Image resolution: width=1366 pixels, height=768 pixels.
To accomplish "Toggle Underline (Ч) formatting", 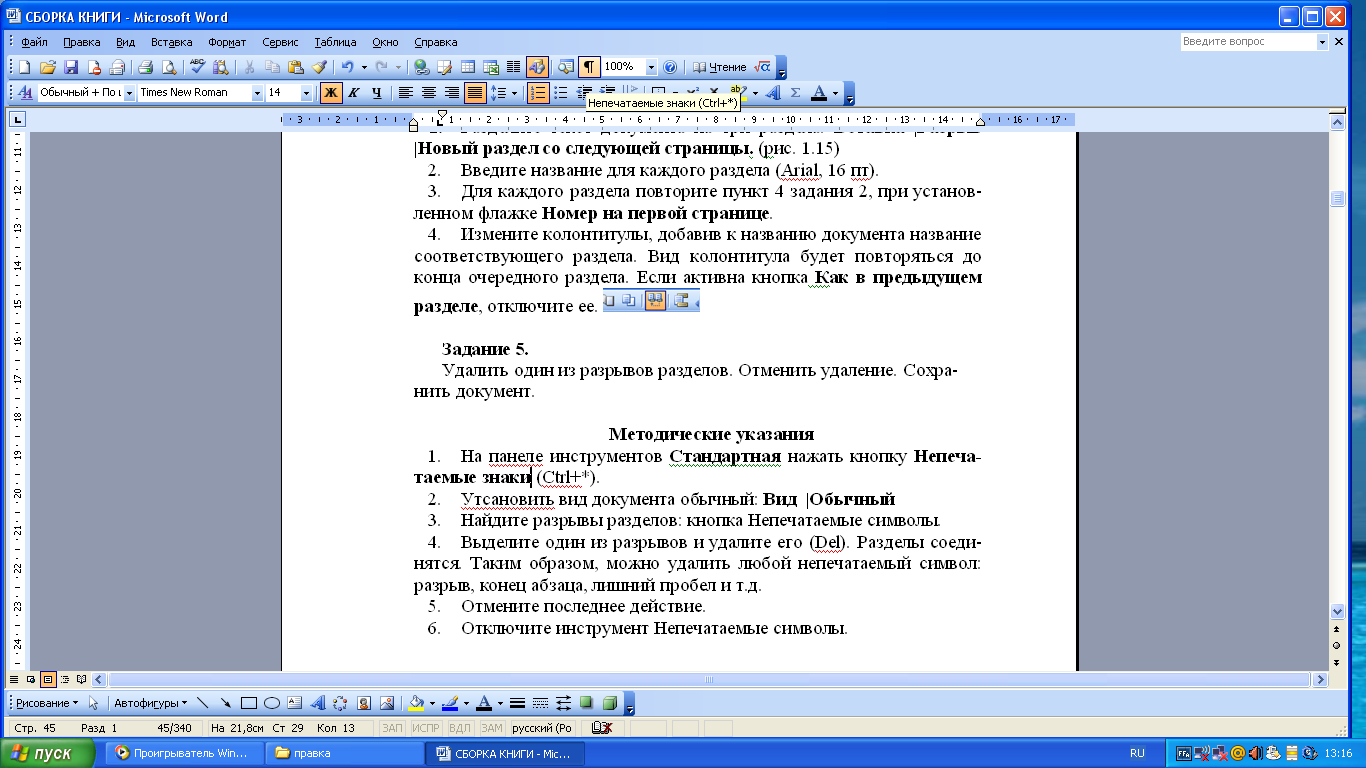I will 377,93.
